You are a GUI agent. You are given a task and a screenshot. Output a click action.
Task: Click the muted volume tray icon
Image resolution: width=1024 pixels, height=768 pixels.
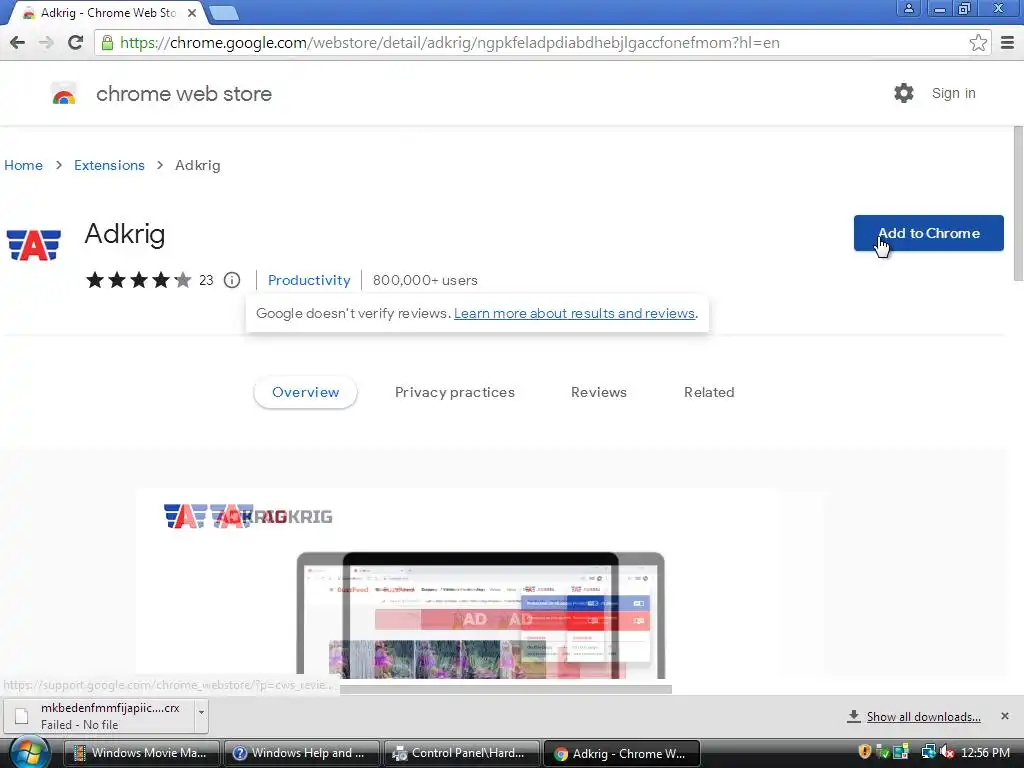point(947,752)
